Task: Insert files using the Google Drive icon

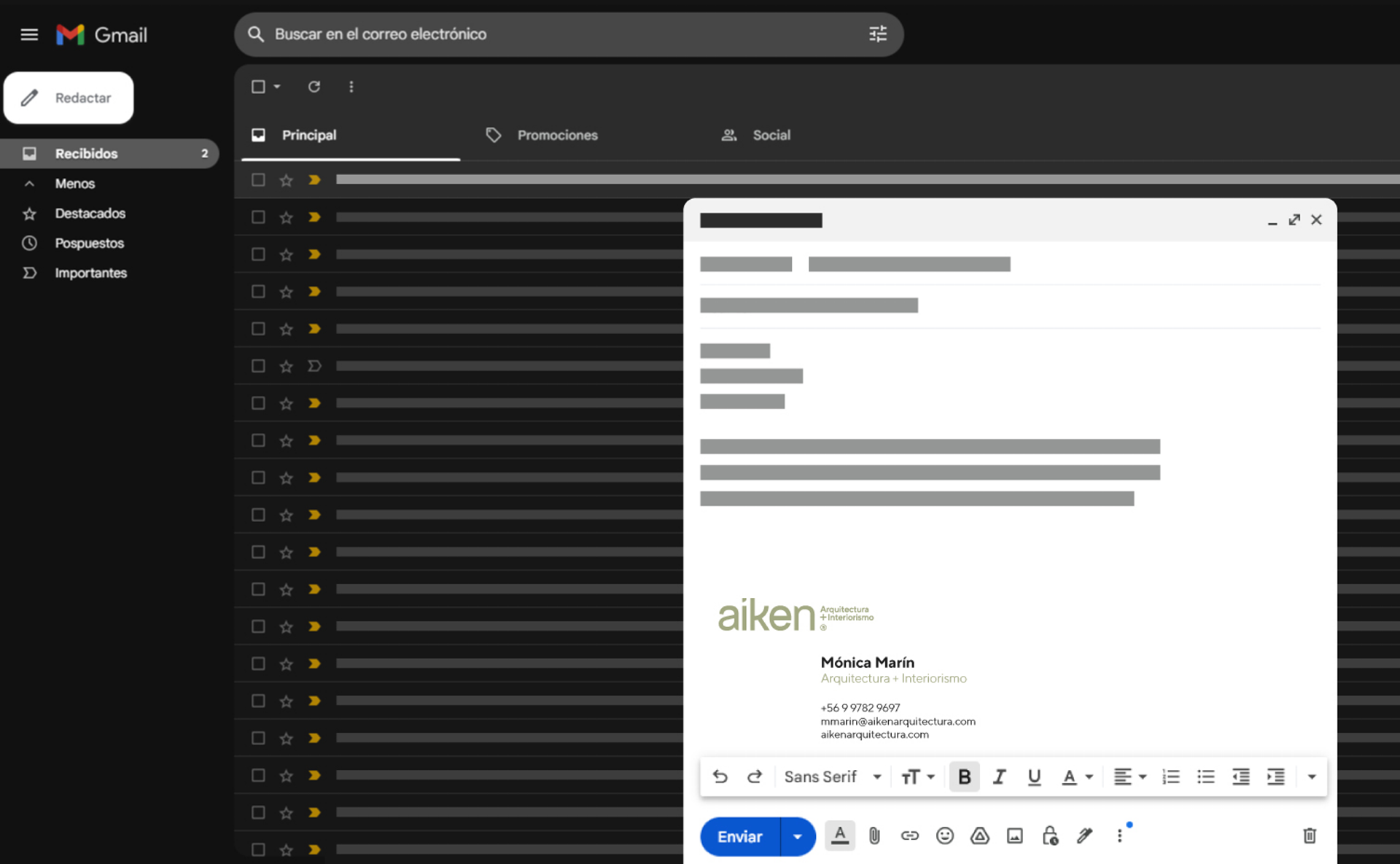Action: coord(979,836)
